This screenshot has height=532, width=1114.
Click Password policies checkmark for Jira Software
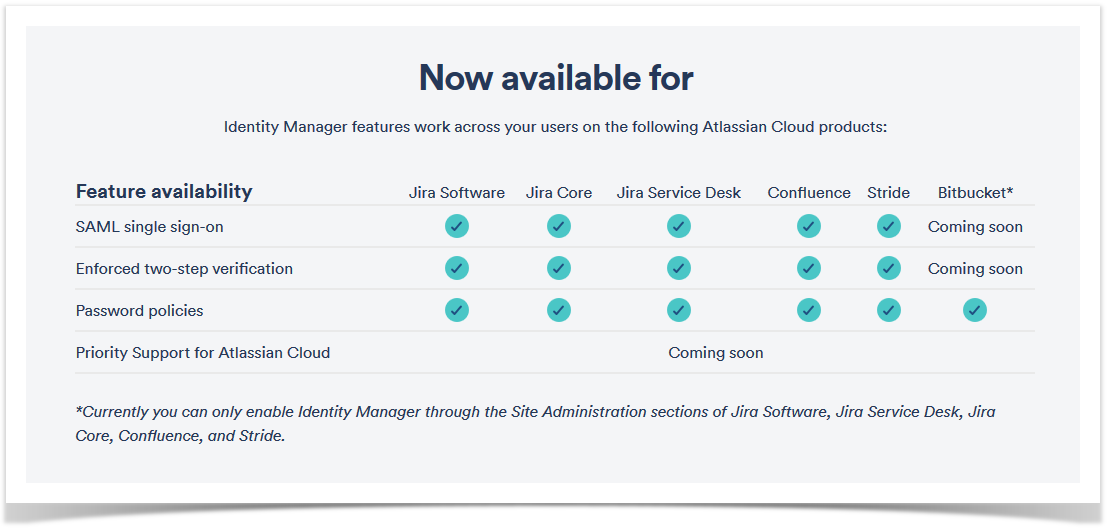pyautogui.click(x=457, y=310)
